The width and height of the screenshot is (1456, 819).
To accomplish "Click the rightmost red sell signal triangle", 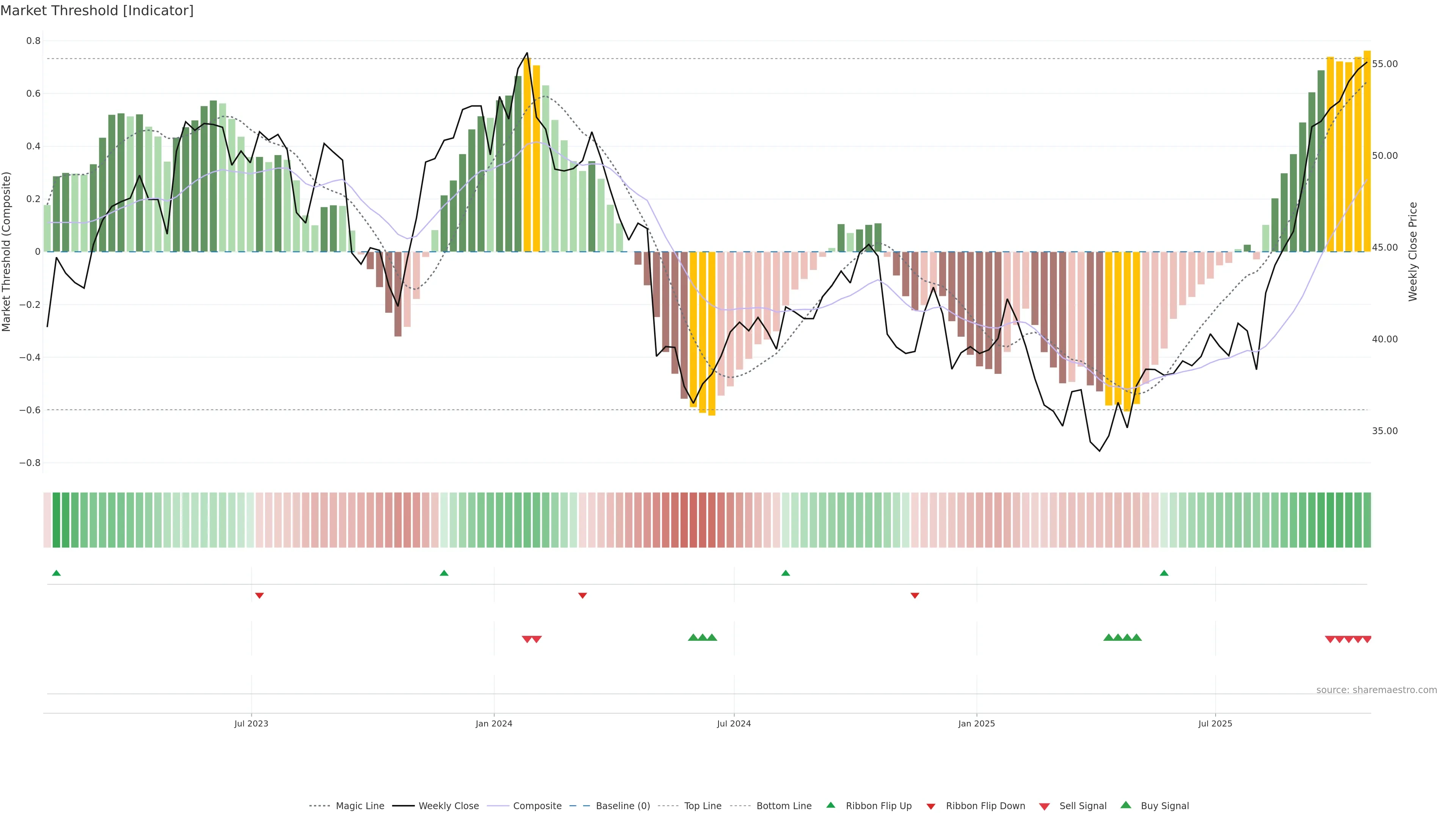I will click(x=1367, y=639).
